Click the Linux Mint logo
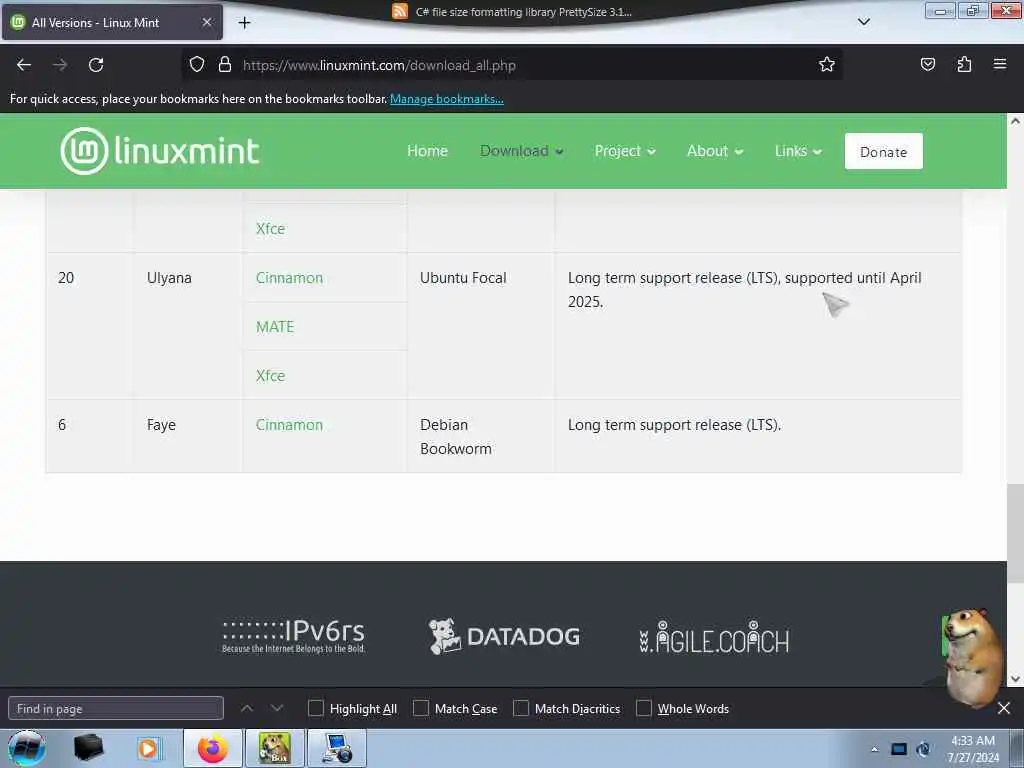The width and height of the screenshot is (1024, 768). click(x=160, y=151)
